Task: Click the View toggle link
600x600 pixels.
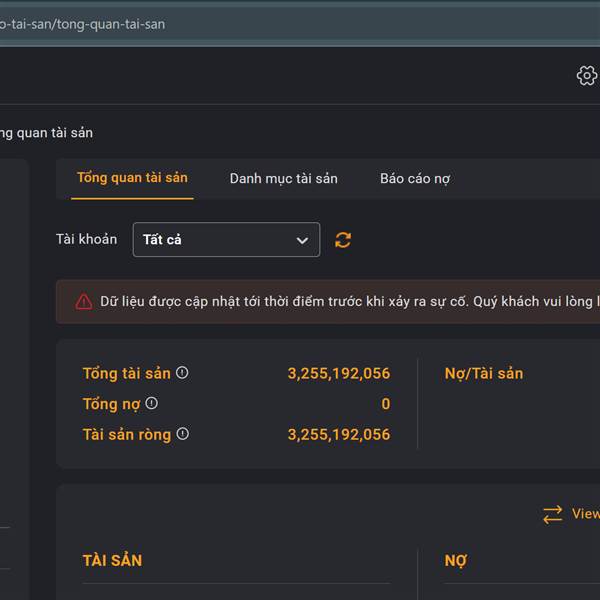Action: (x=586, y=514)
